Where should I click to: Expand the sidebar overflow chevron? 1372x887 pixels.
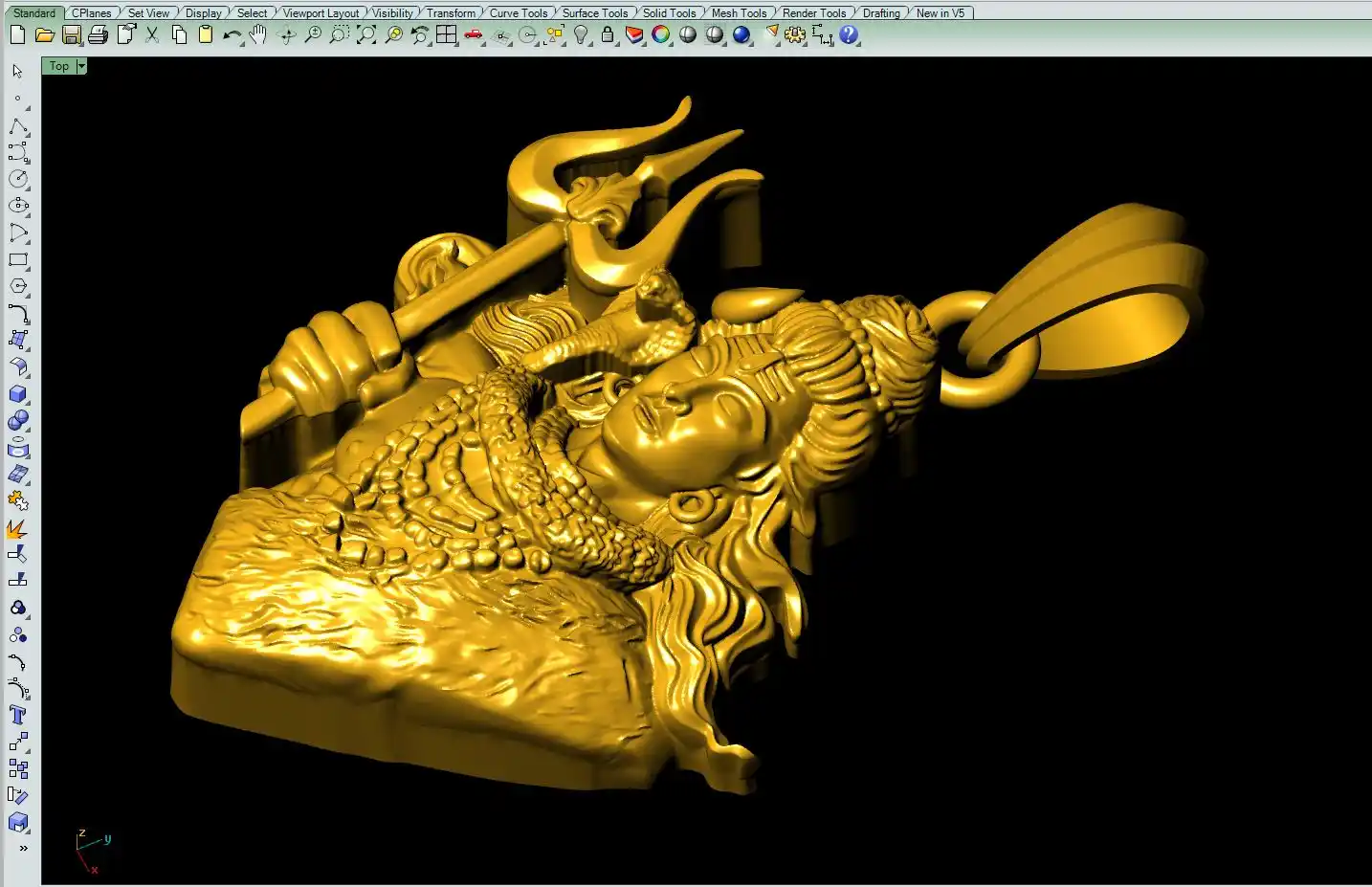coord(23,848)
